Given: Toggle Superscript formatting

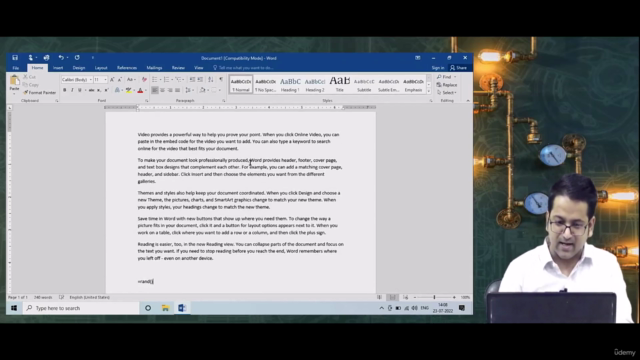Looking at the screenshot, I should pyautogui.click(x=106, y=90).
